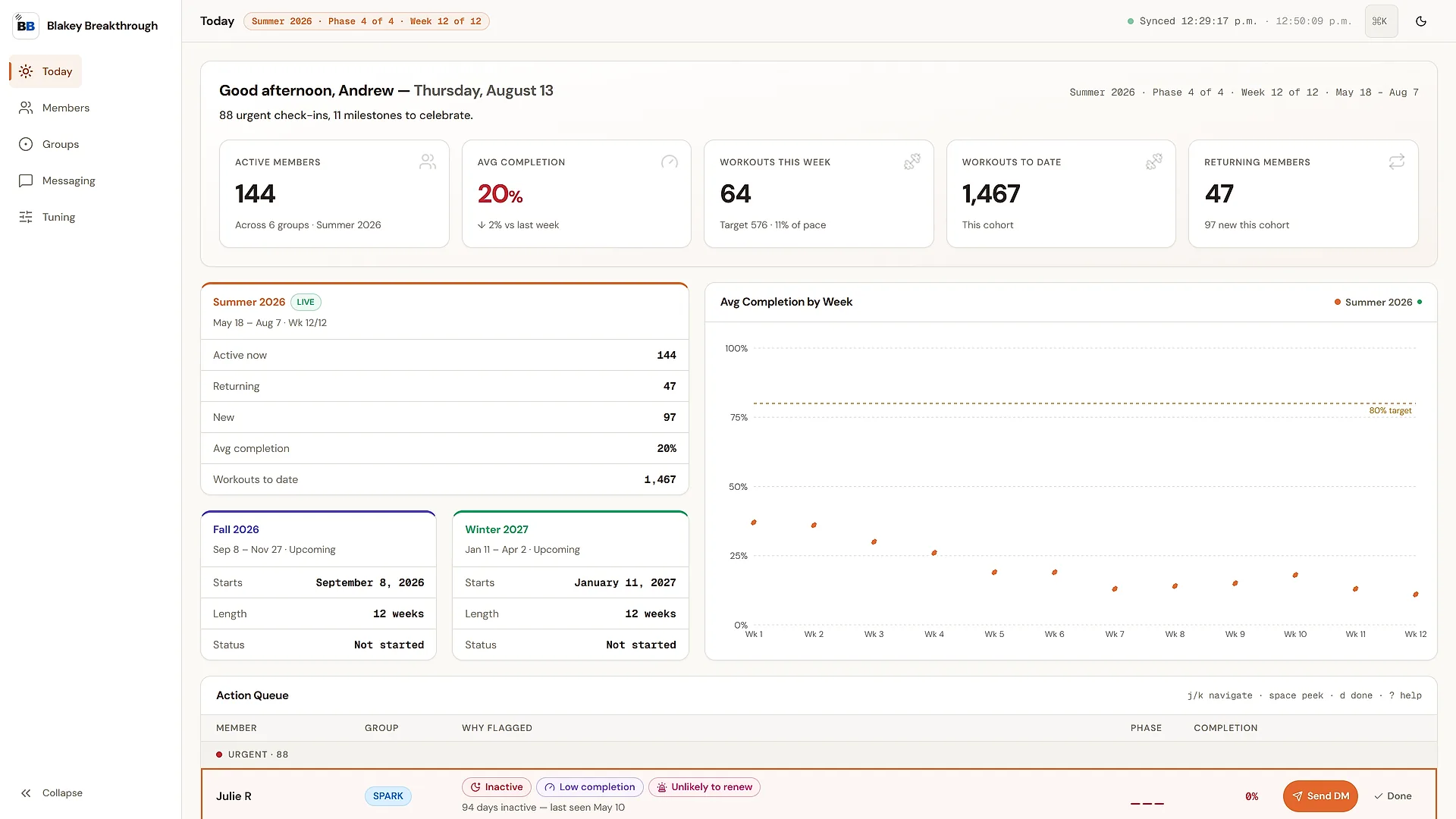Select the Workouts To Date 1,467 value
Image resolution: width=1456 pixels, height=819 pixels.
[991, 194]
